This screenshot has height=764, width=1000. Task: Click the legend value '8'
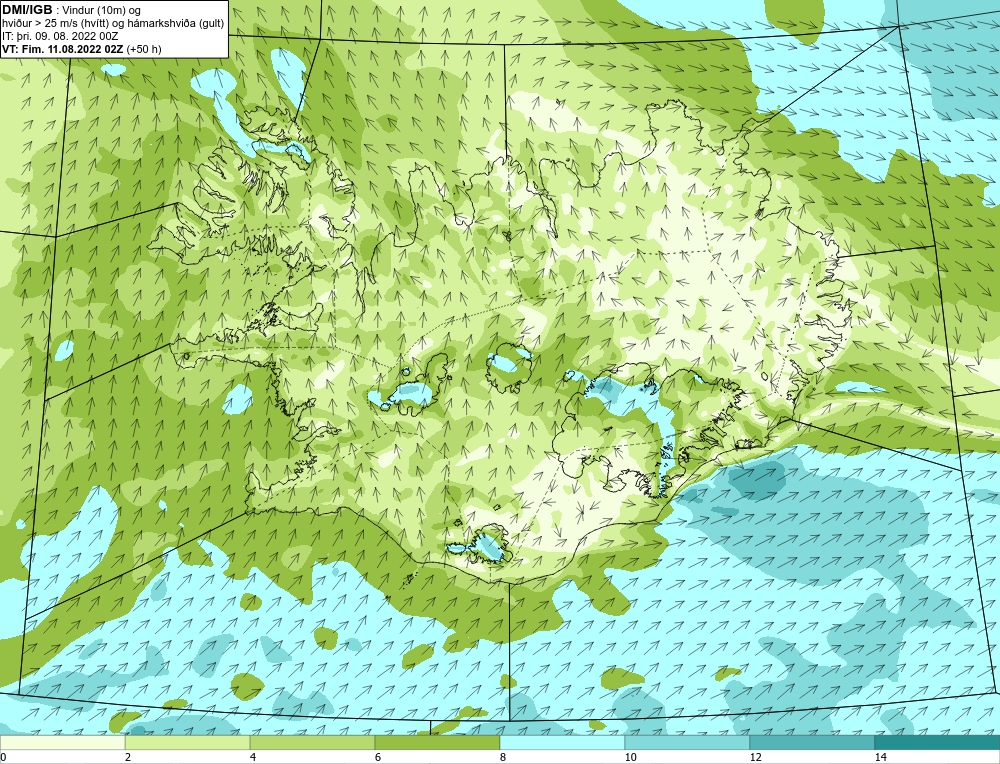coord(503,757)
